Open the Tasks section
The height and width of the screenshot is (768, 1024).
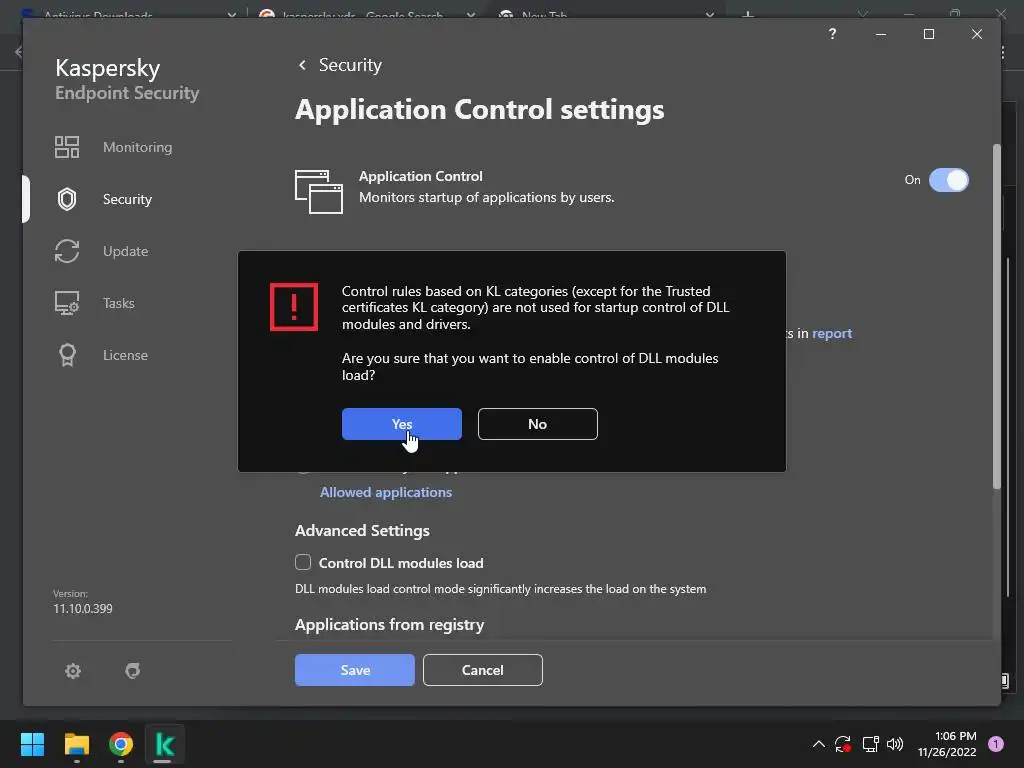(118, 303)
